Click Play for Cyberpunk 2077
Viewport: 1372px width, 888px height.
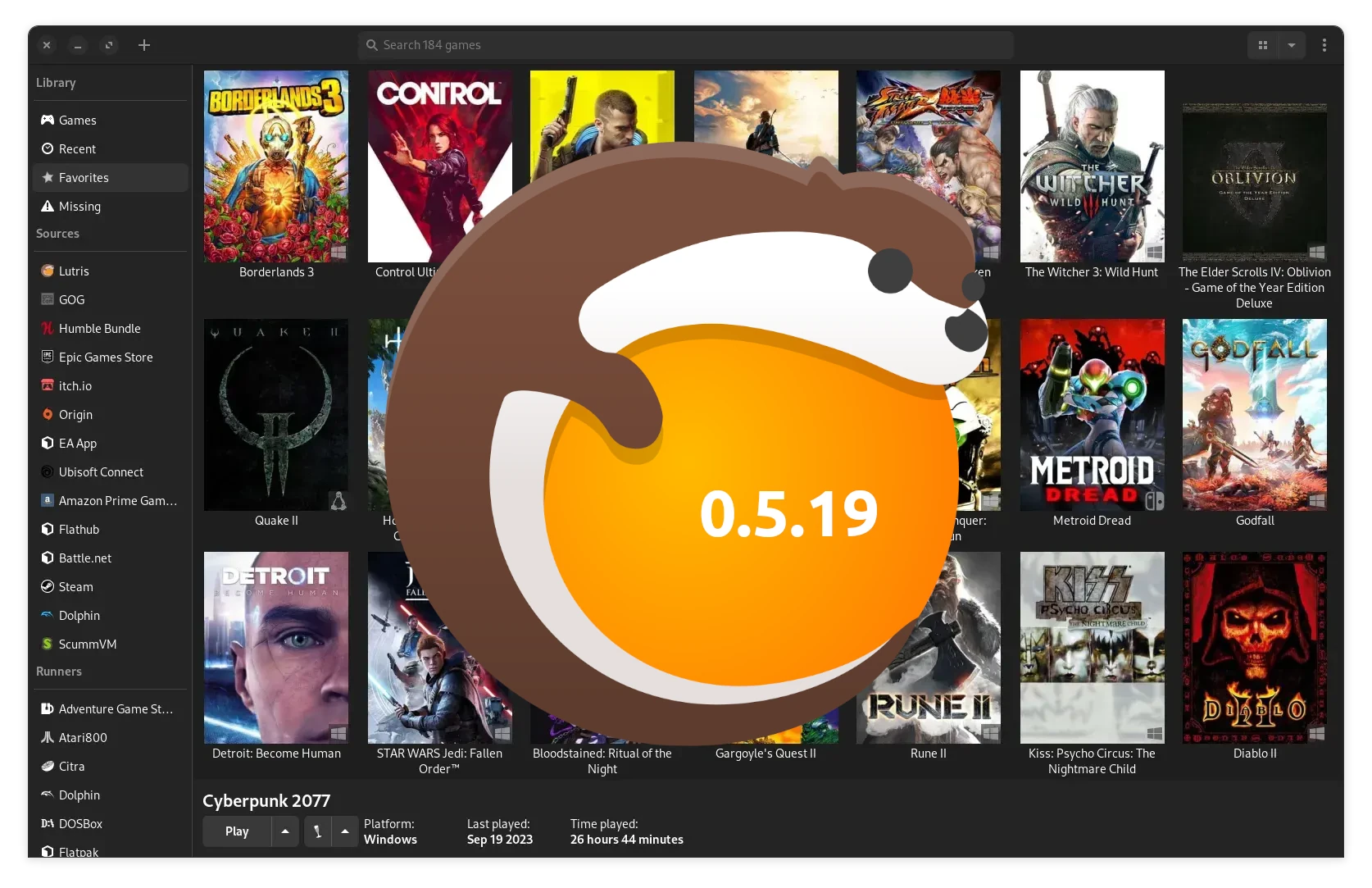tap(236, 831)
